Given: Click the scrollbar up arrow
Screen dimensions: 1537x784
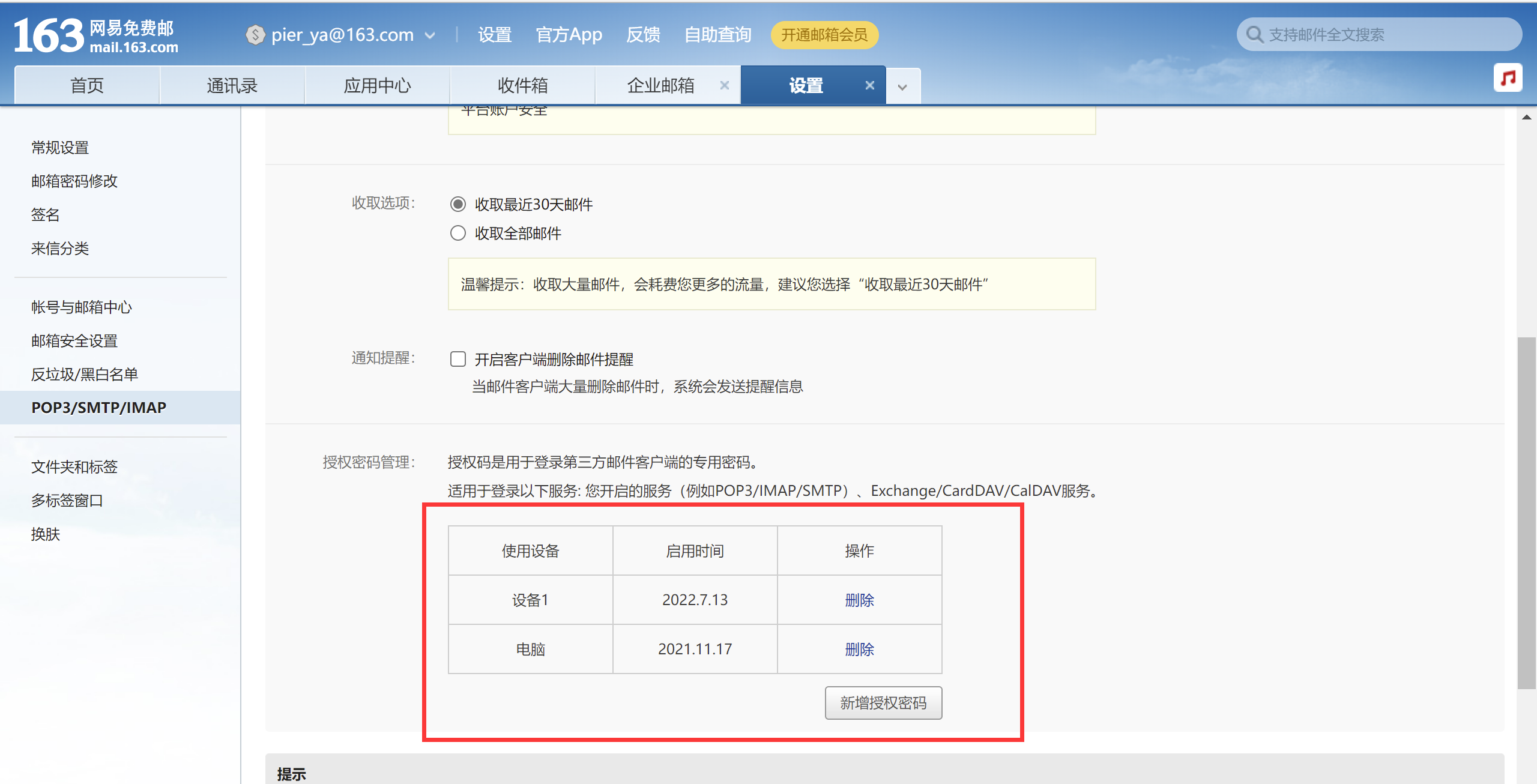Looking at the screenshot, I should [1526, 116].
